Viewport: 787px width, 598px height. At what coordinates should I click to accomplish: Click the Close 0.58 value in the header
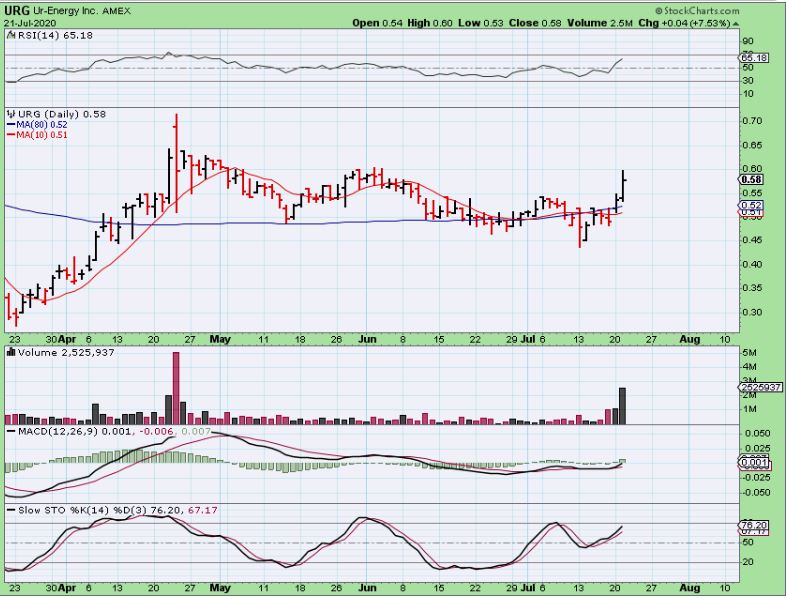tap(535, 23)
